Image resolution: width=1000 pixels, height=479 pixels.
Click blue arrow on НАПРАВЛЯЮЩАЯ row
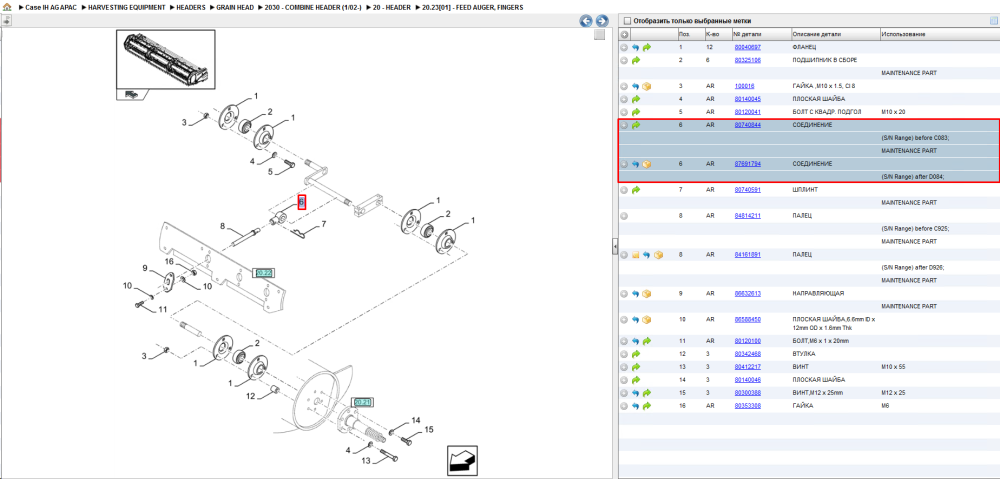(636, 293)
